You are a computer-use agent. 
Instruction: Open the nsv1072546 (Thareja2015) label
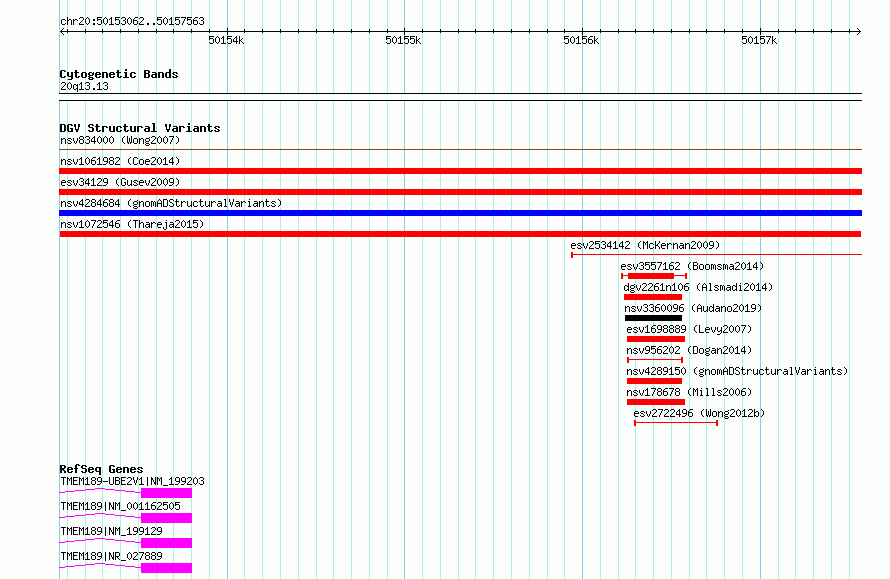coord(132,224)
